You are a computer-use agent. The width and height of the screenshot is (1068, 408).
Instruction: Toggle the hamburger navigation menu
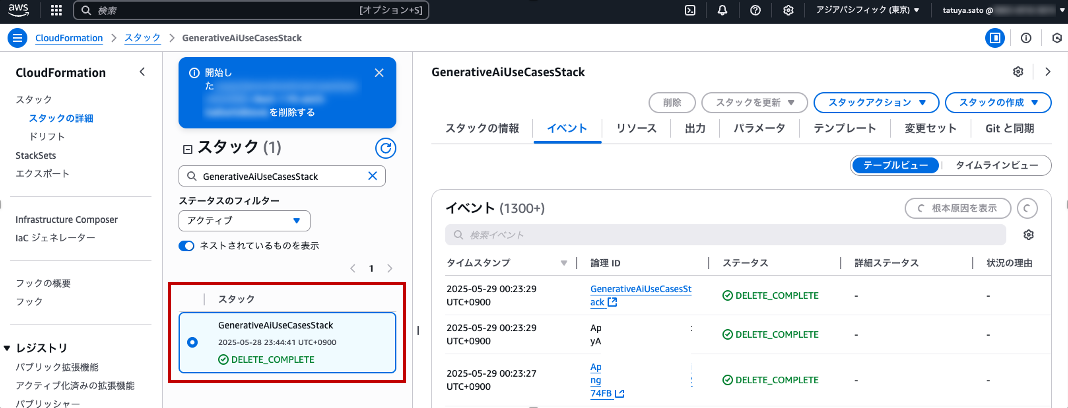point(17,38)
